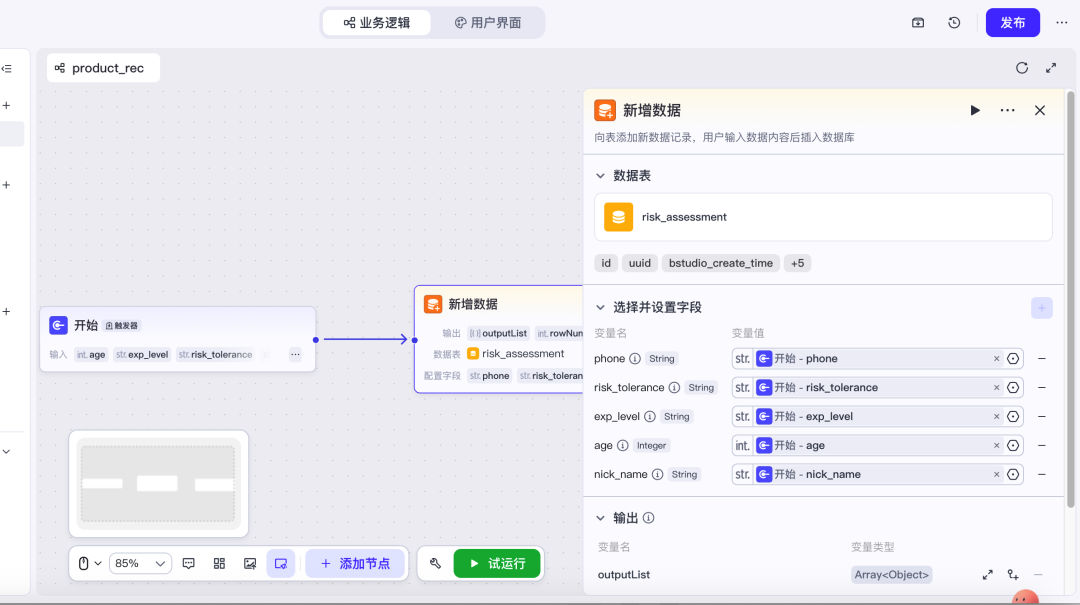Click the 添加节点 button

(x=355, y=564)
